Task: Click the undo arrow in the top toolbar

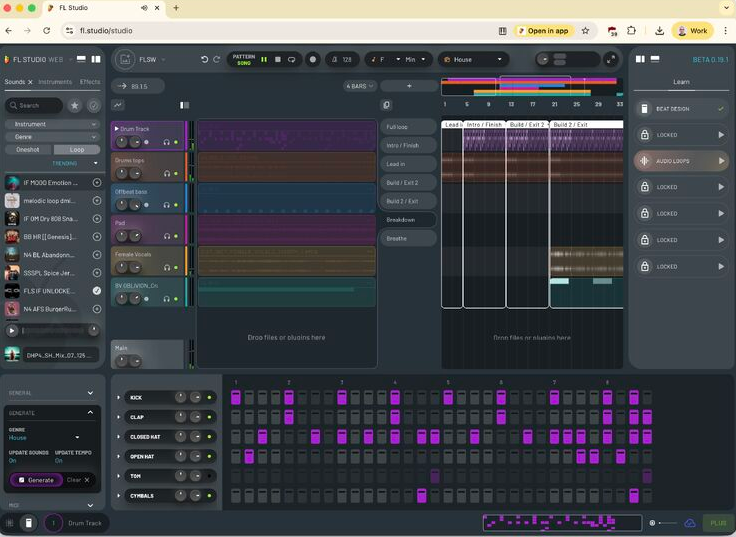Action: 204,60
